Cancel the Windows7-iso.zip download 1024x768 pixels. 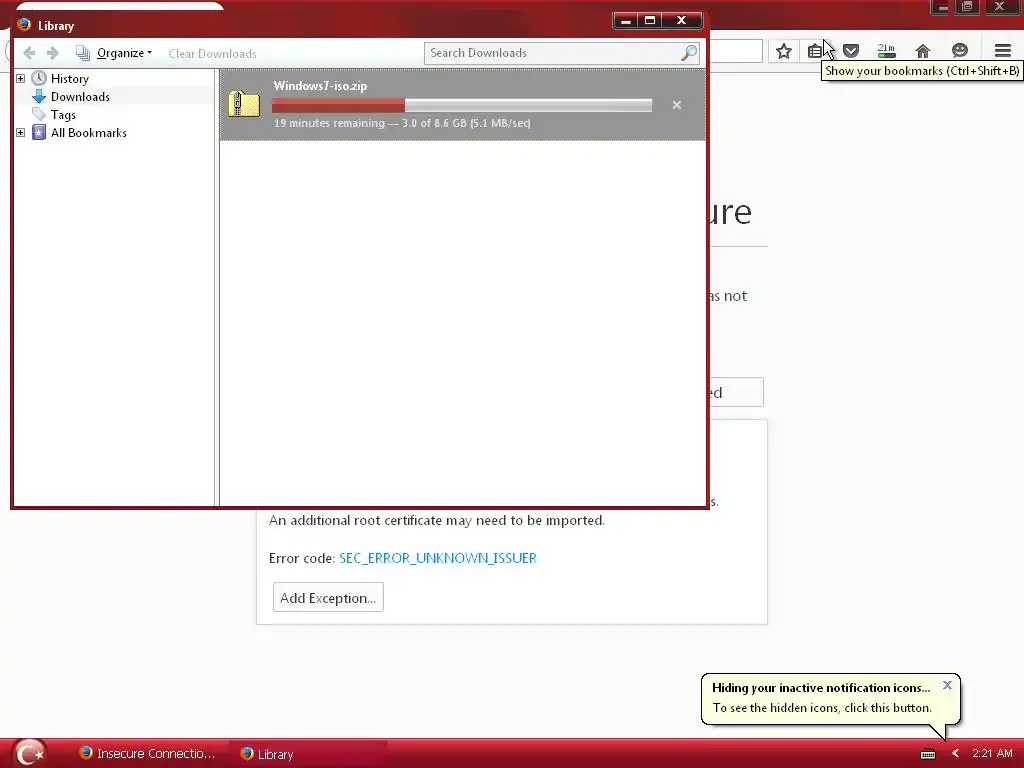pos(677,104)
